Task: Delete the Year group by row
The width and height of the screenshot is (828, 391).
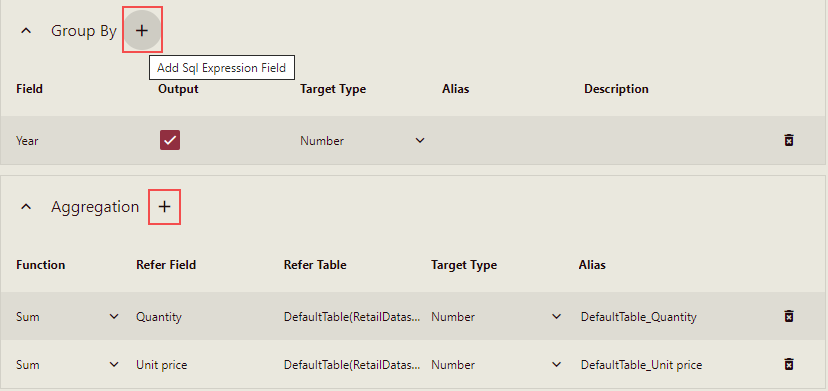Action: tap(789, 141)
